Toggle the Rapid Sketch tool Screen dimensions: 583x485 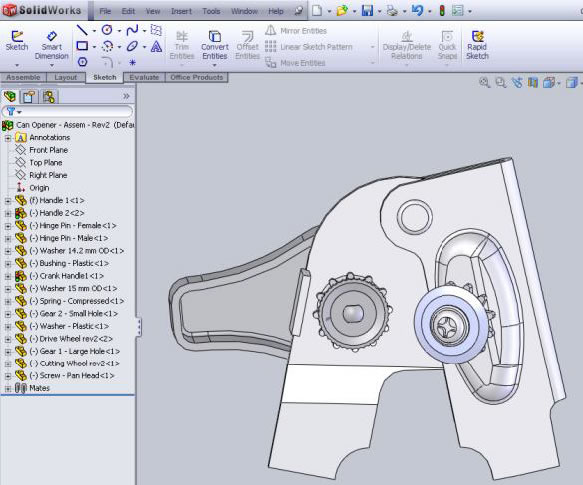pos(477,45)
